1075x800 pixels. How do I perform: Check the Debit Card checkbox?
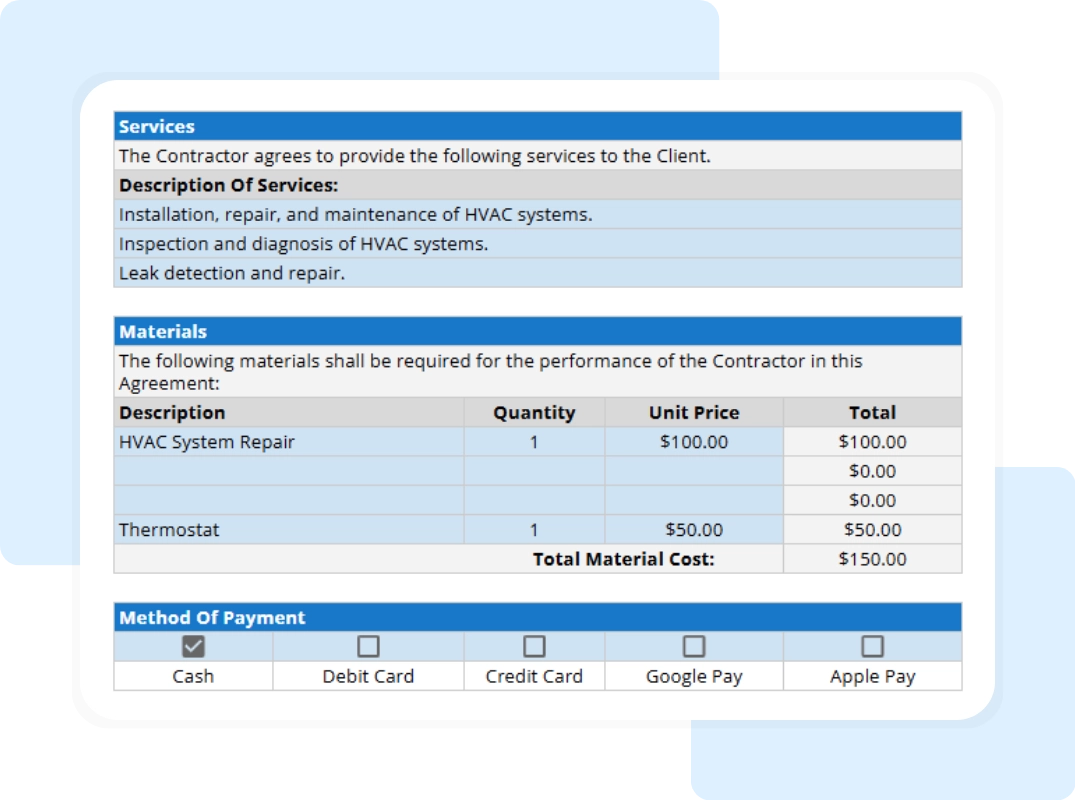pyautogui.click(x=368, y=646)
